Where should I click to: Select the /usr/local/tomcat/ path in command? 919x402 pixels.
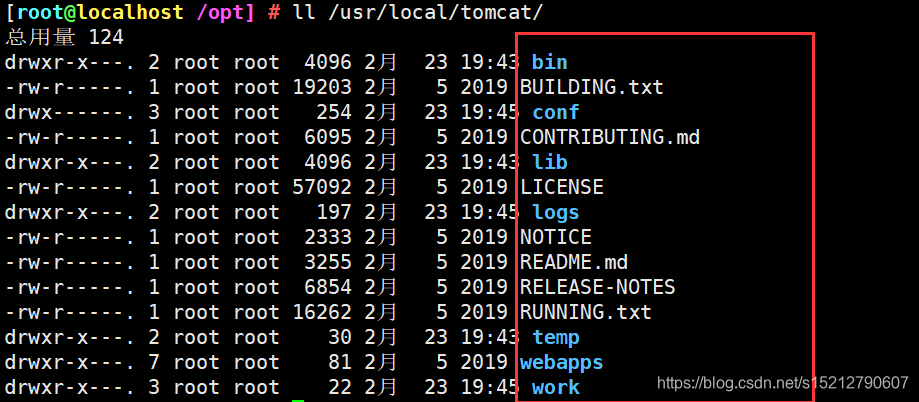tap(436, 12)
